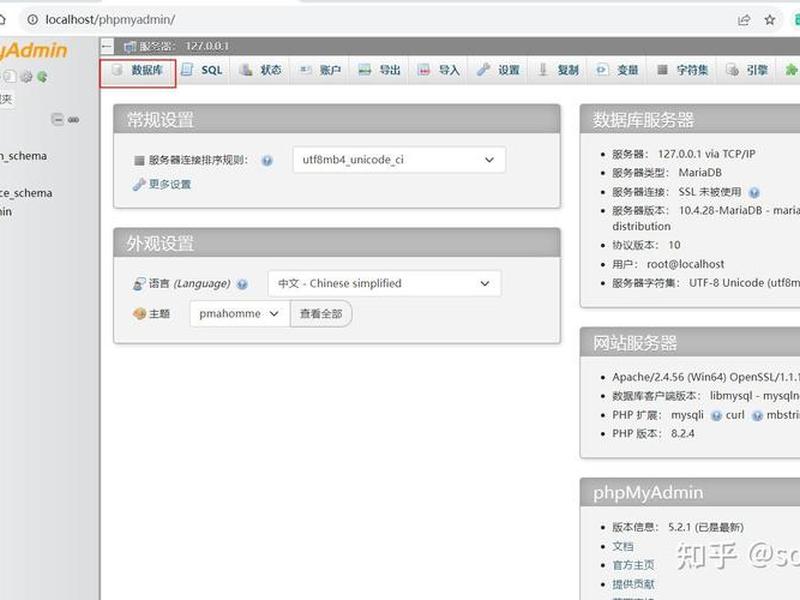Click the PHP 版本: 8.2.4 entry
The height and width of the screenshot is (600, 800).
click(x=654, y=434)
